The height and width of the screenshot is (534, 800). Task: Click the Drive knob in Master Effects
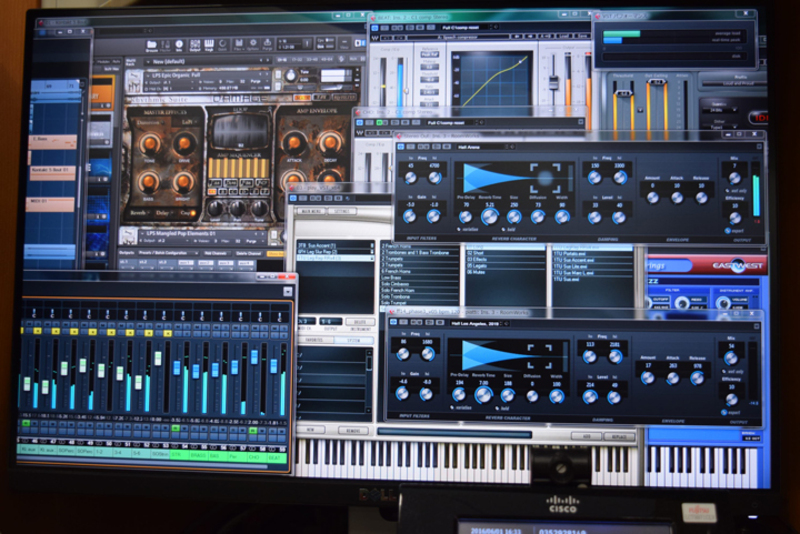click(185, 144)
